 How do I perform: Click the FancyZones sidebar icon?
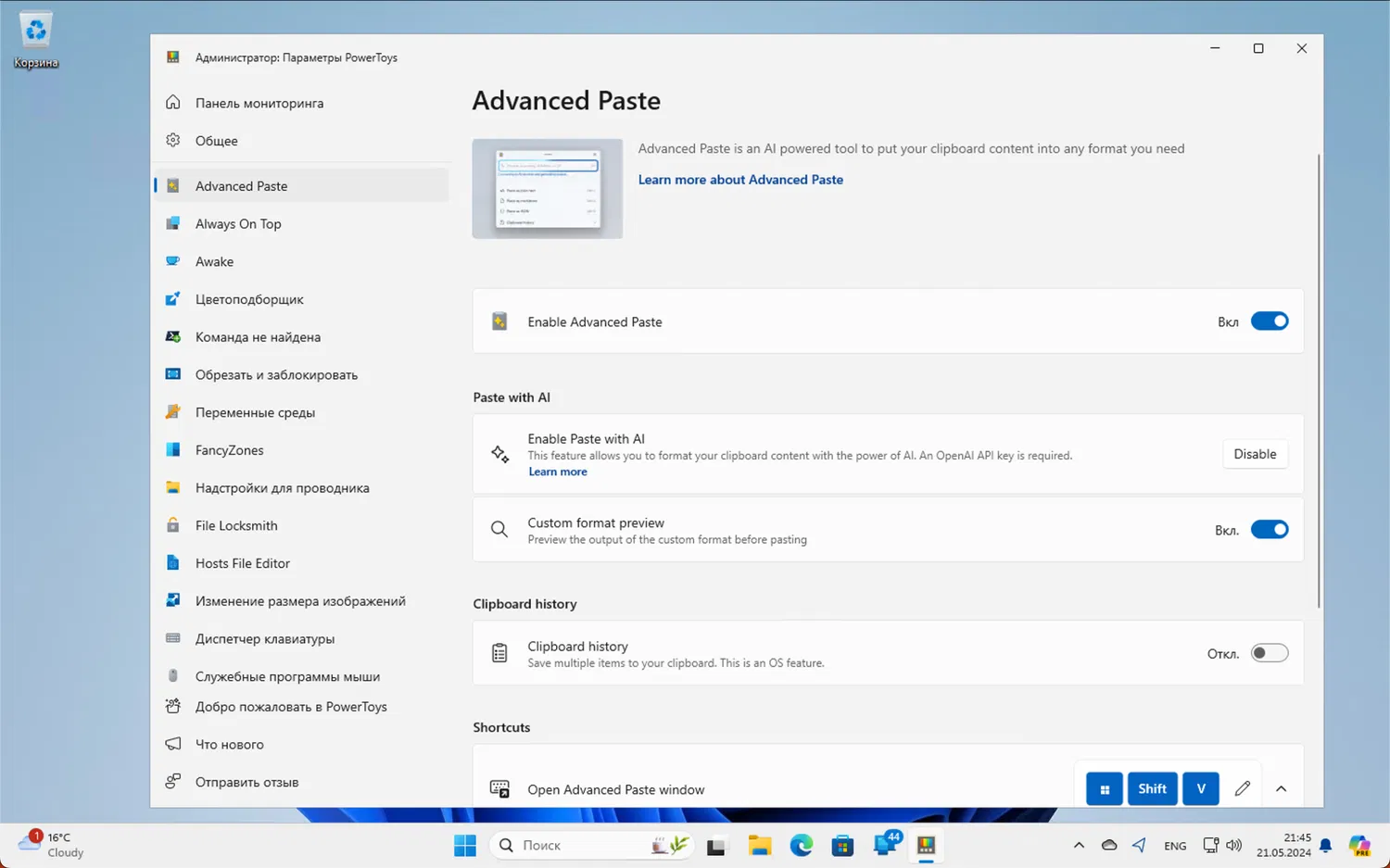173,450
